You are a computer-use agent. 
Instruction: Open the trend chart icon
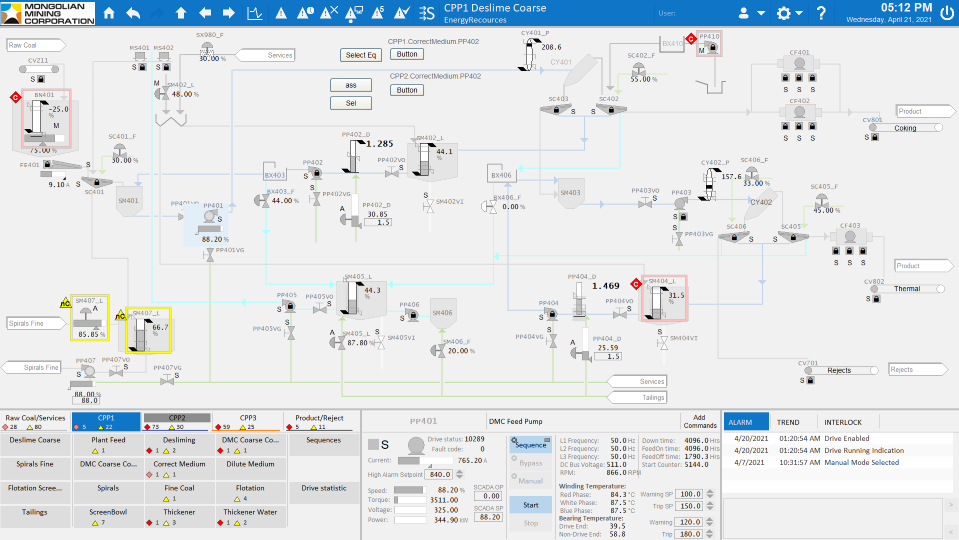254,13
